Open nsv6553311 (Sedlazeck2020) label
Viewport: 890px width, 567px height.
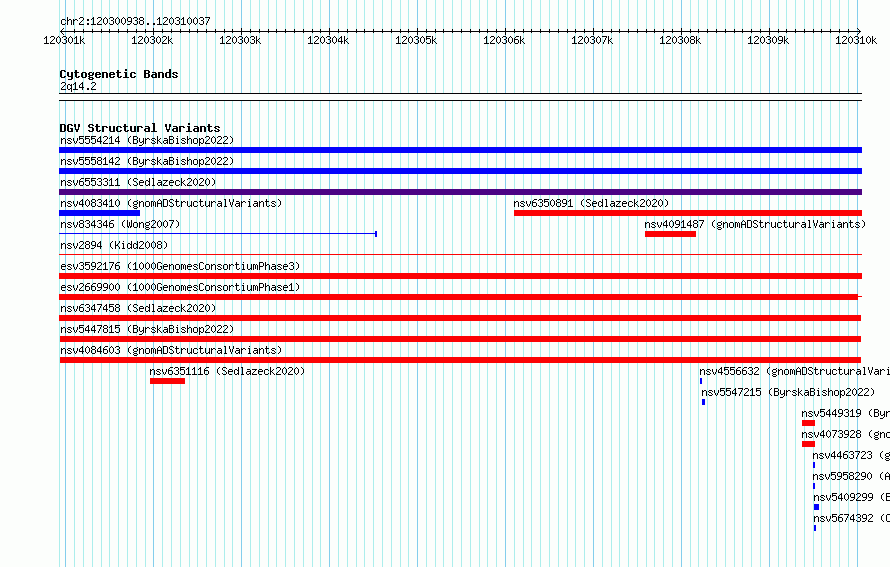pos(138,182)
